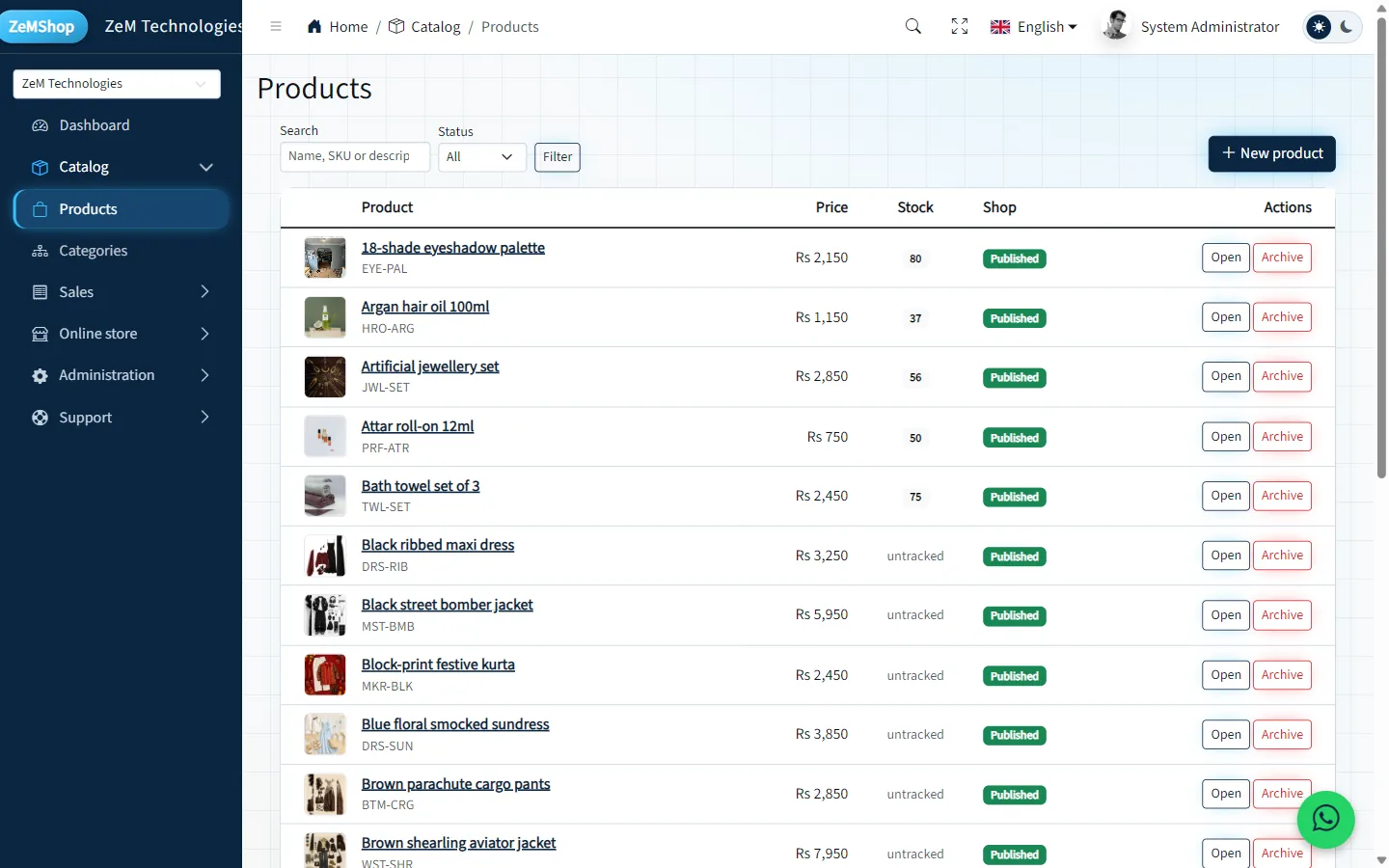Expand the Support submenu arrow

204,418
